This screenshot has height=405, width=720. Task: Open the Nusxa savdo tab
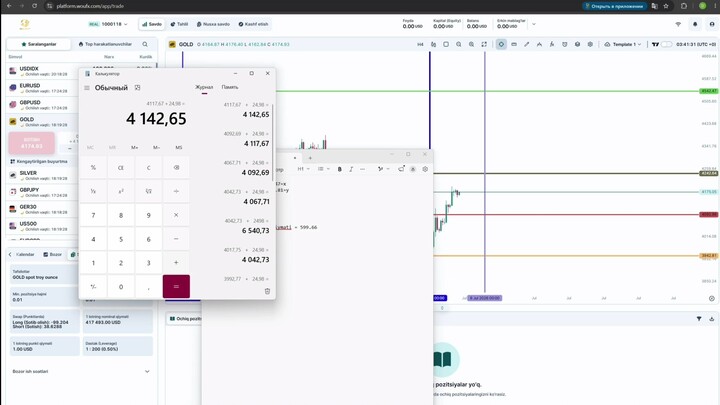213,24
